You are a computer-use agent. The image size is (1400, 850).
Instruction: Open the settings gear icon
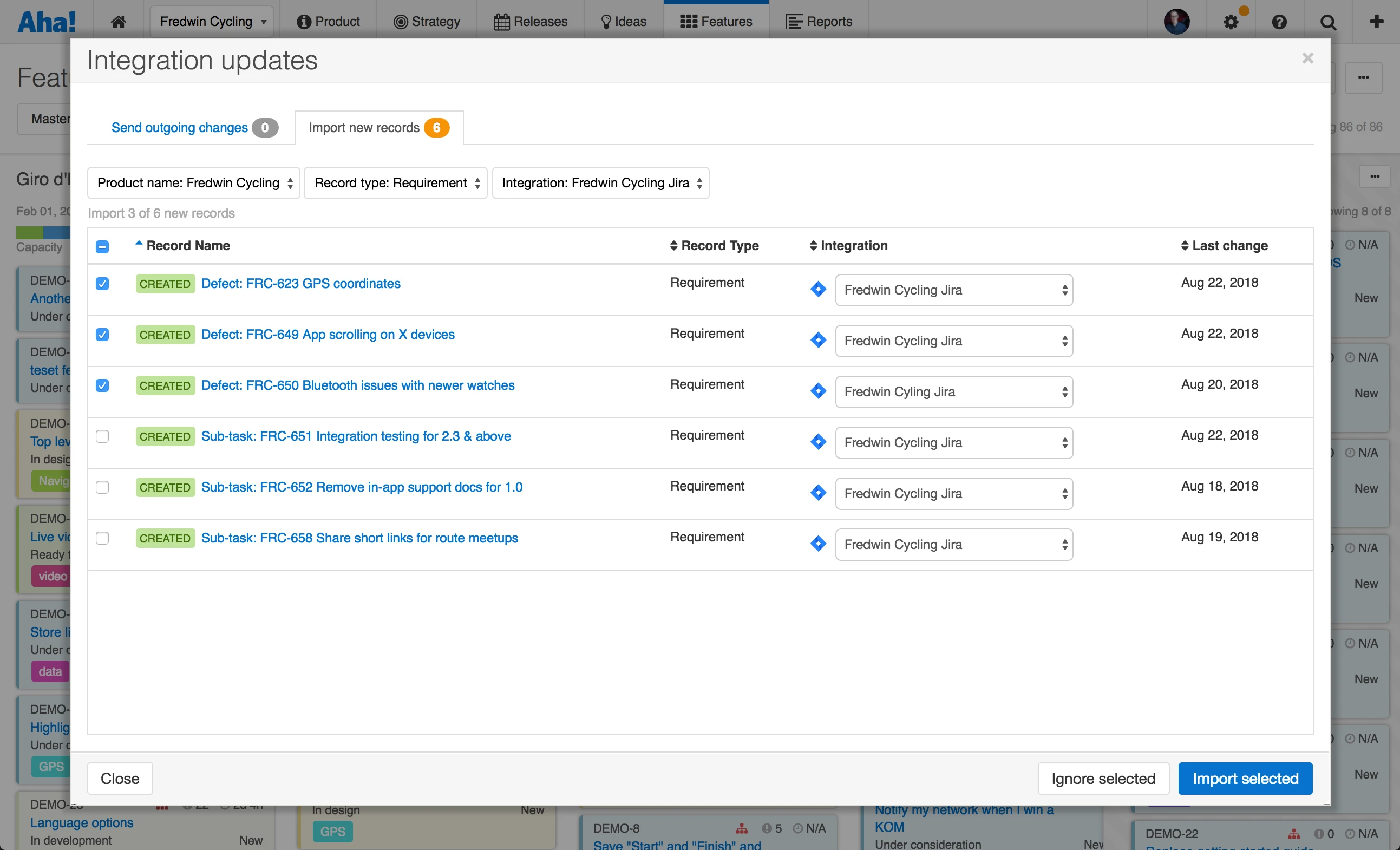coord(1231,22)
